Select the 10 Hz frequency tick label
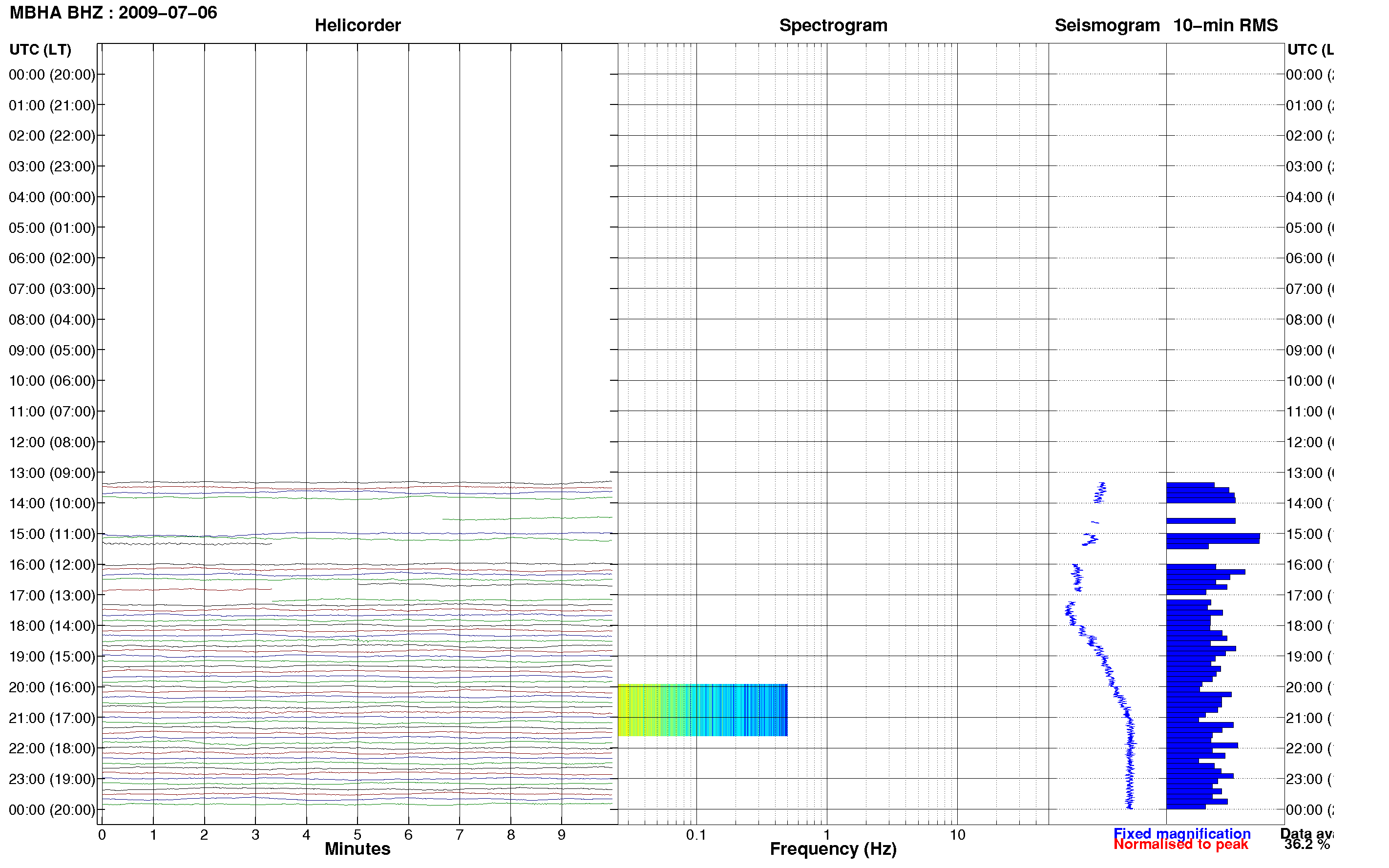Viewport: 1389px width, 868px height. point(957,835)
